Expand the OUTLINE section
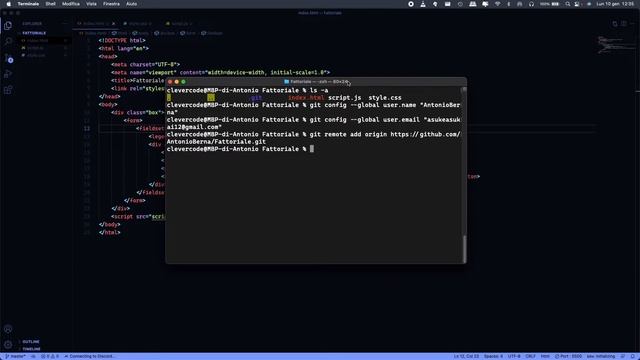 (31, 342)
